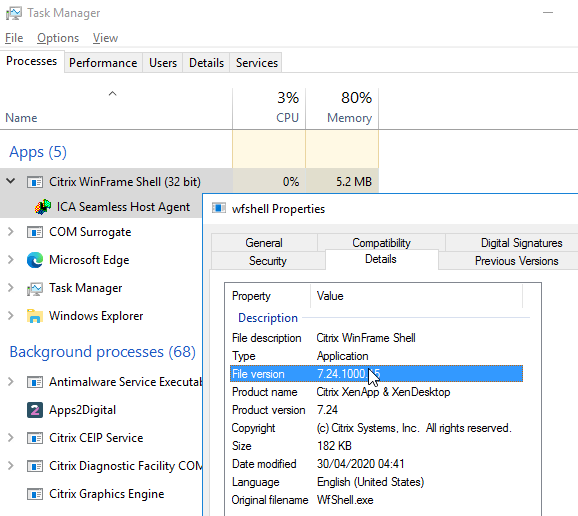This screenshot has width=578, height=516.
Task: Select the Copyright property row
Action: click(376, 428)
